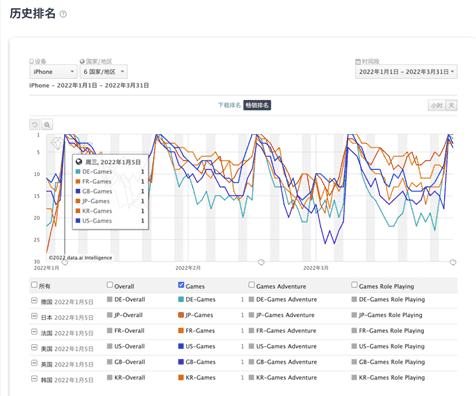Click the KR-Games orange legend square
The image size is (476, 396).
click(181, 378)
